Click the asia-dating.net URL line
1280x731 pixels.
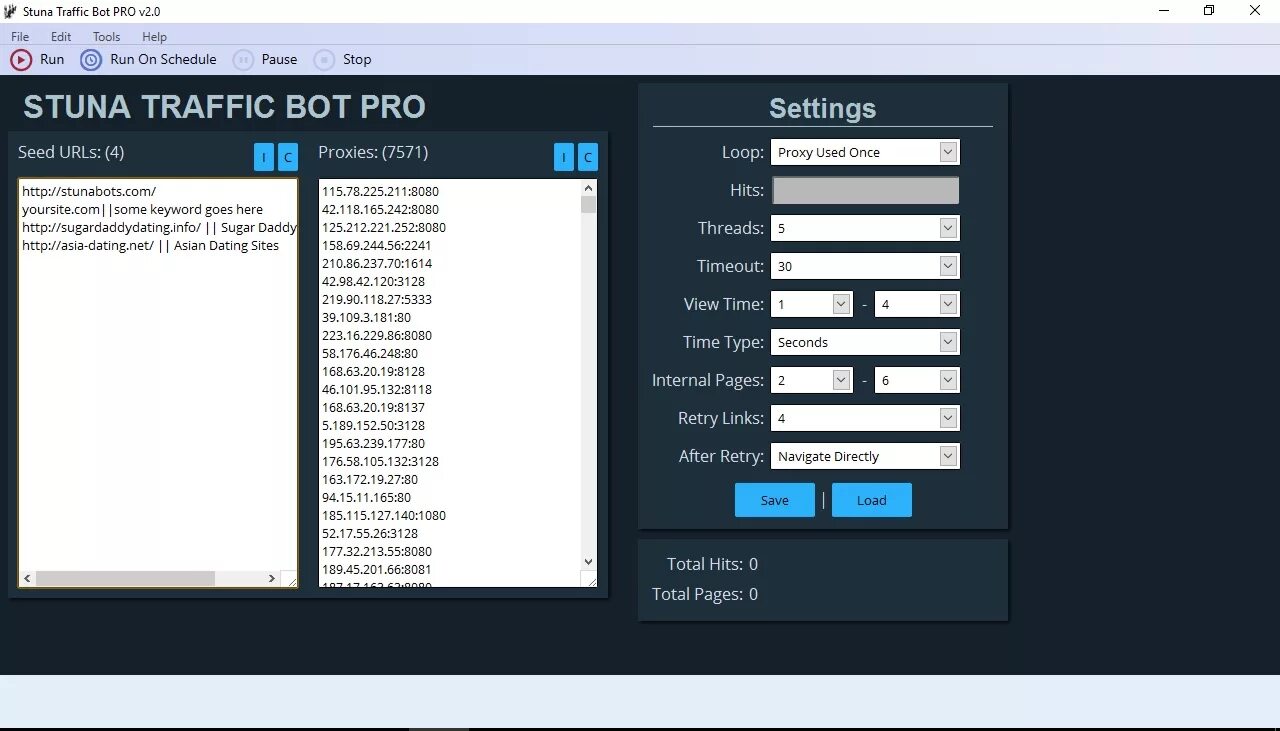click(150, 245)
